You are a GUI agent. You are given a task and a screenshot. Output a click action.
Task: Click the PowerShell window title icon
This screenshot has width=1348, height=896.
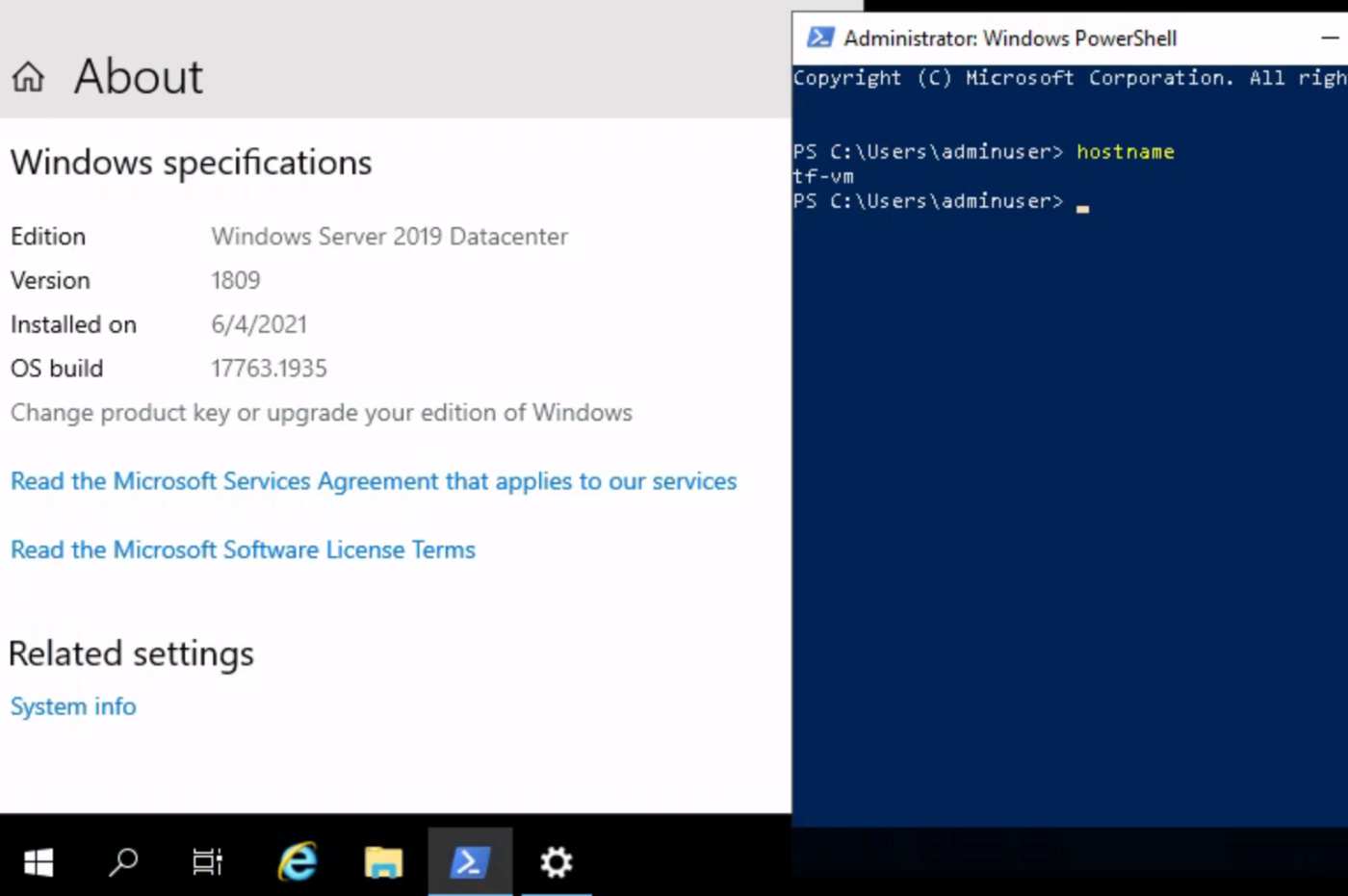point(820,38)
